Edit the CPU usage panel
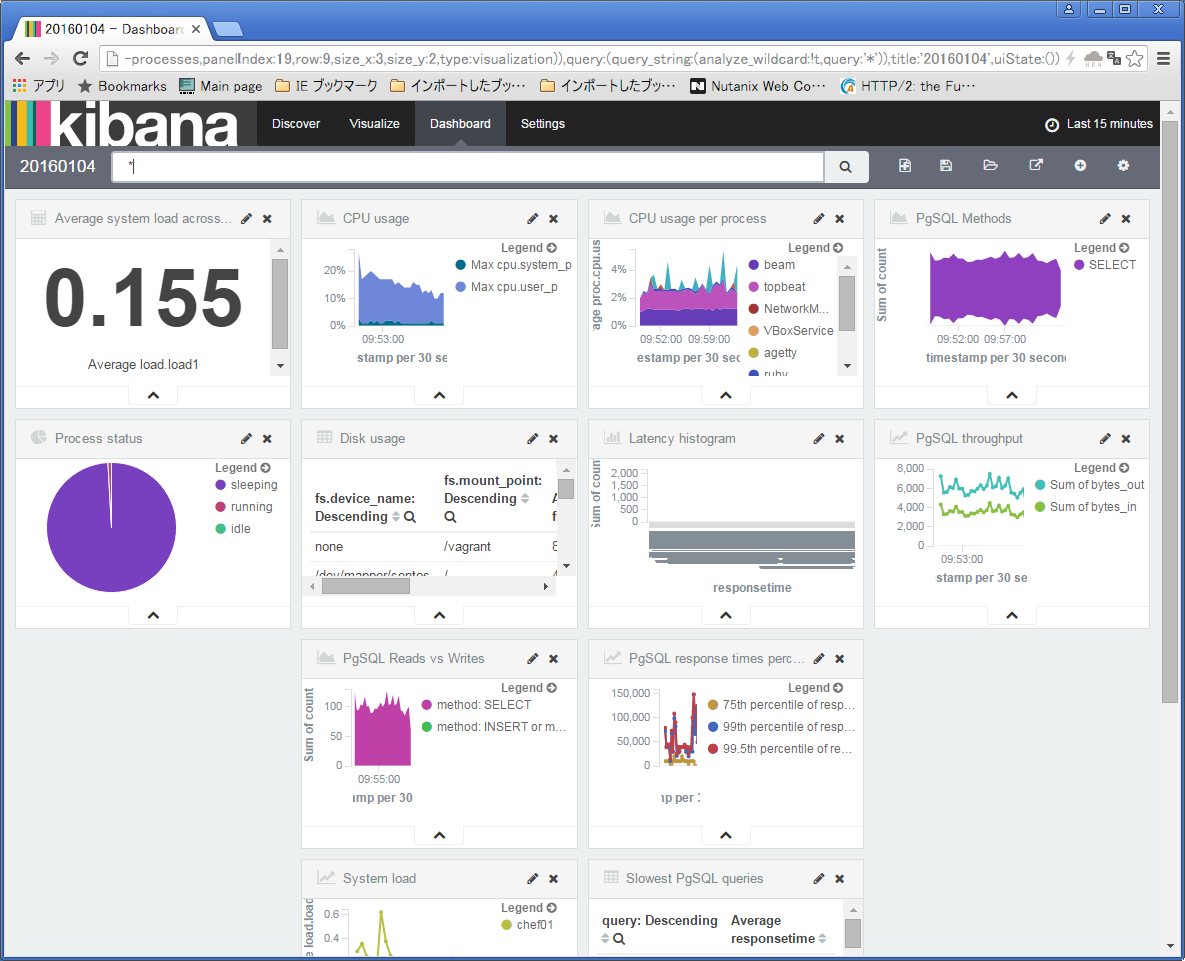 pos(533,218)
